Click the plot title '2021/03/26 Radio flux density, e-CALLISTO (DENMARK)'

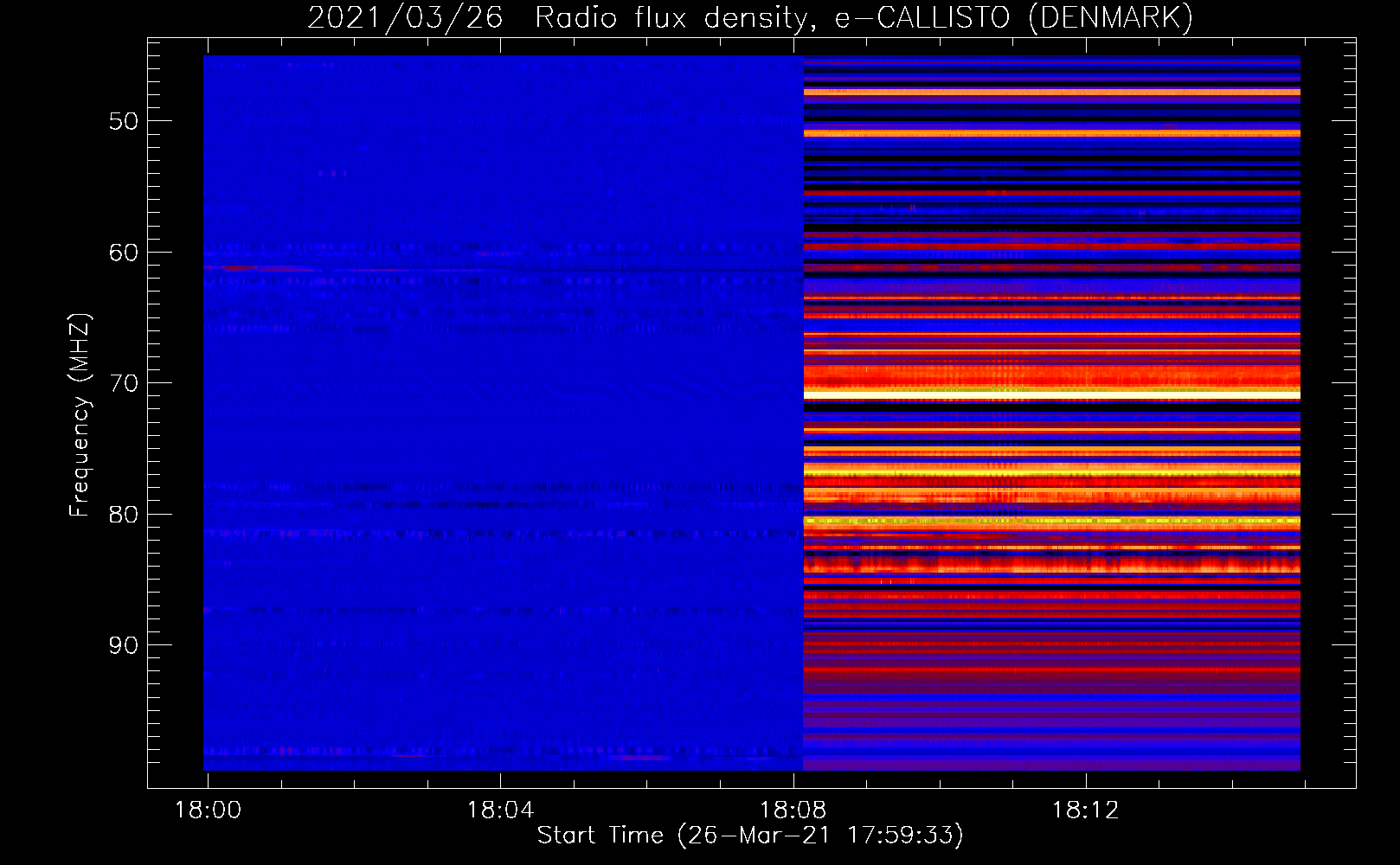[x=750, y=17]
